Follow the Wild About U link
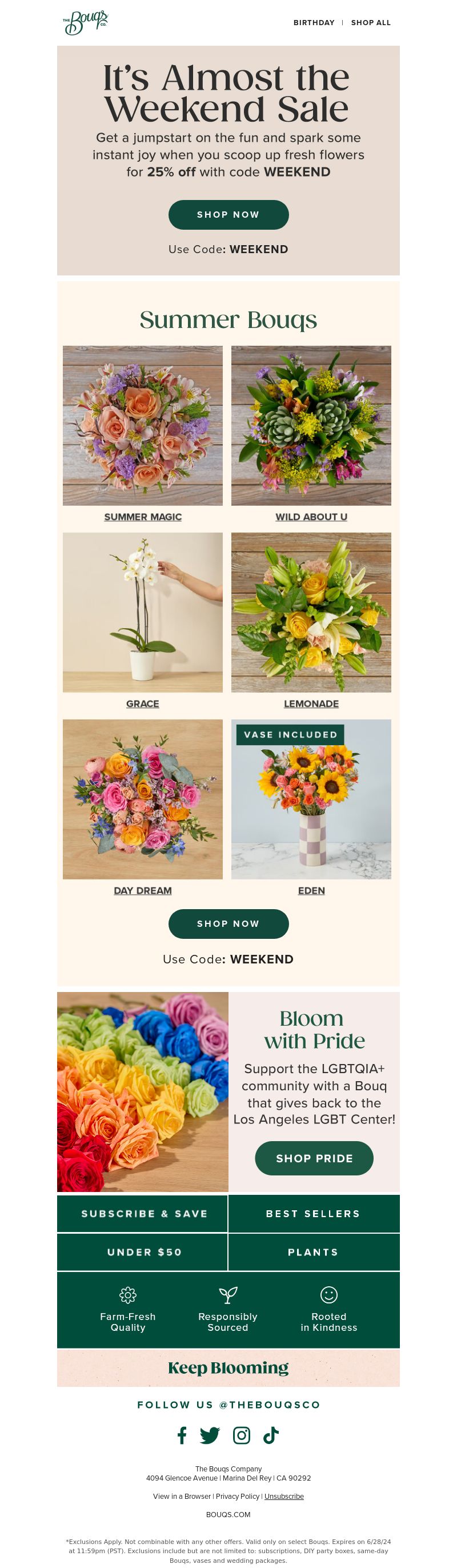457x1568 pixels. click(x=311, y=516)
